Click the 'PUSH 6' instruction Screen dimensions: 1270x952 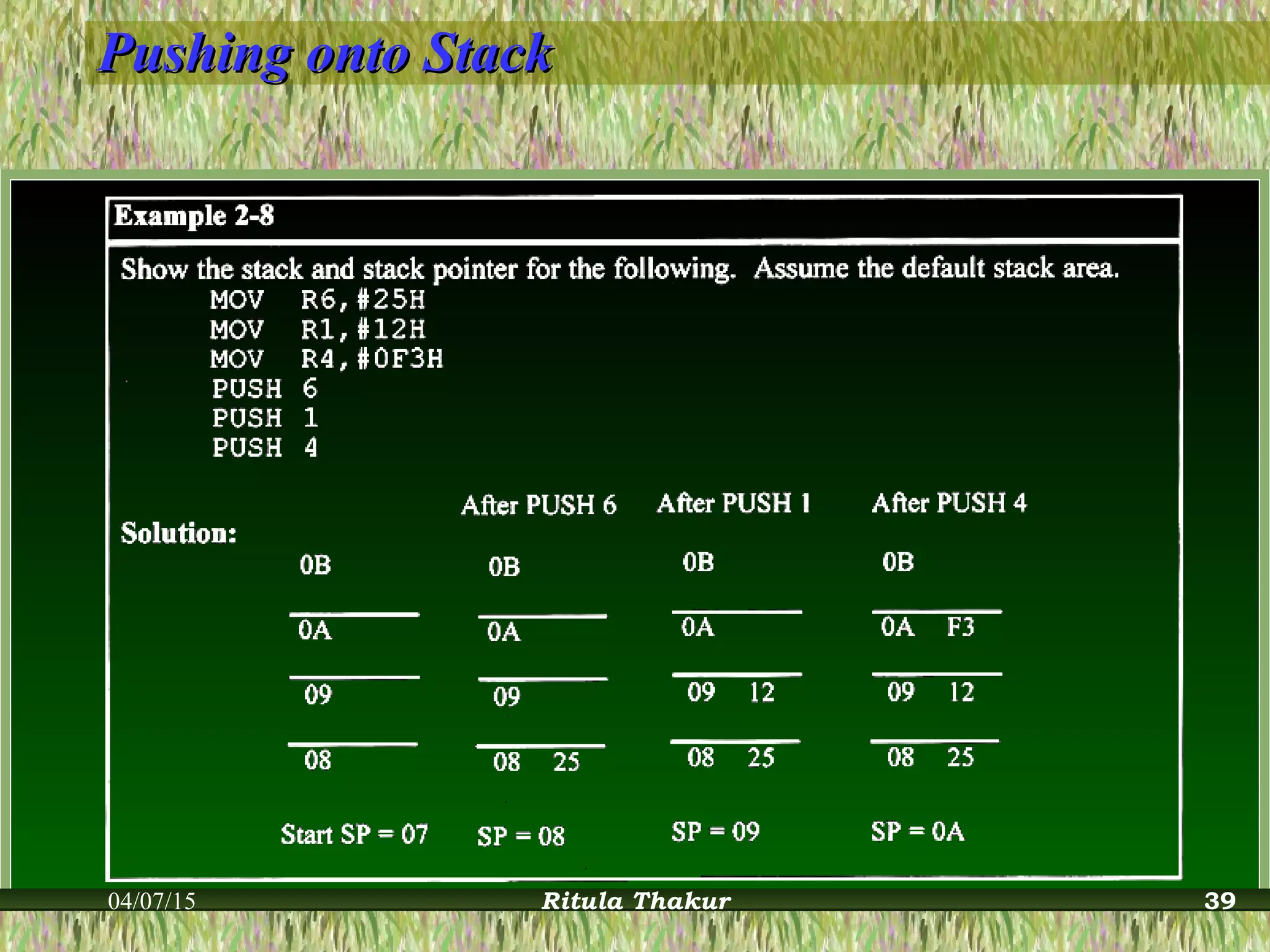click(265, 389)
